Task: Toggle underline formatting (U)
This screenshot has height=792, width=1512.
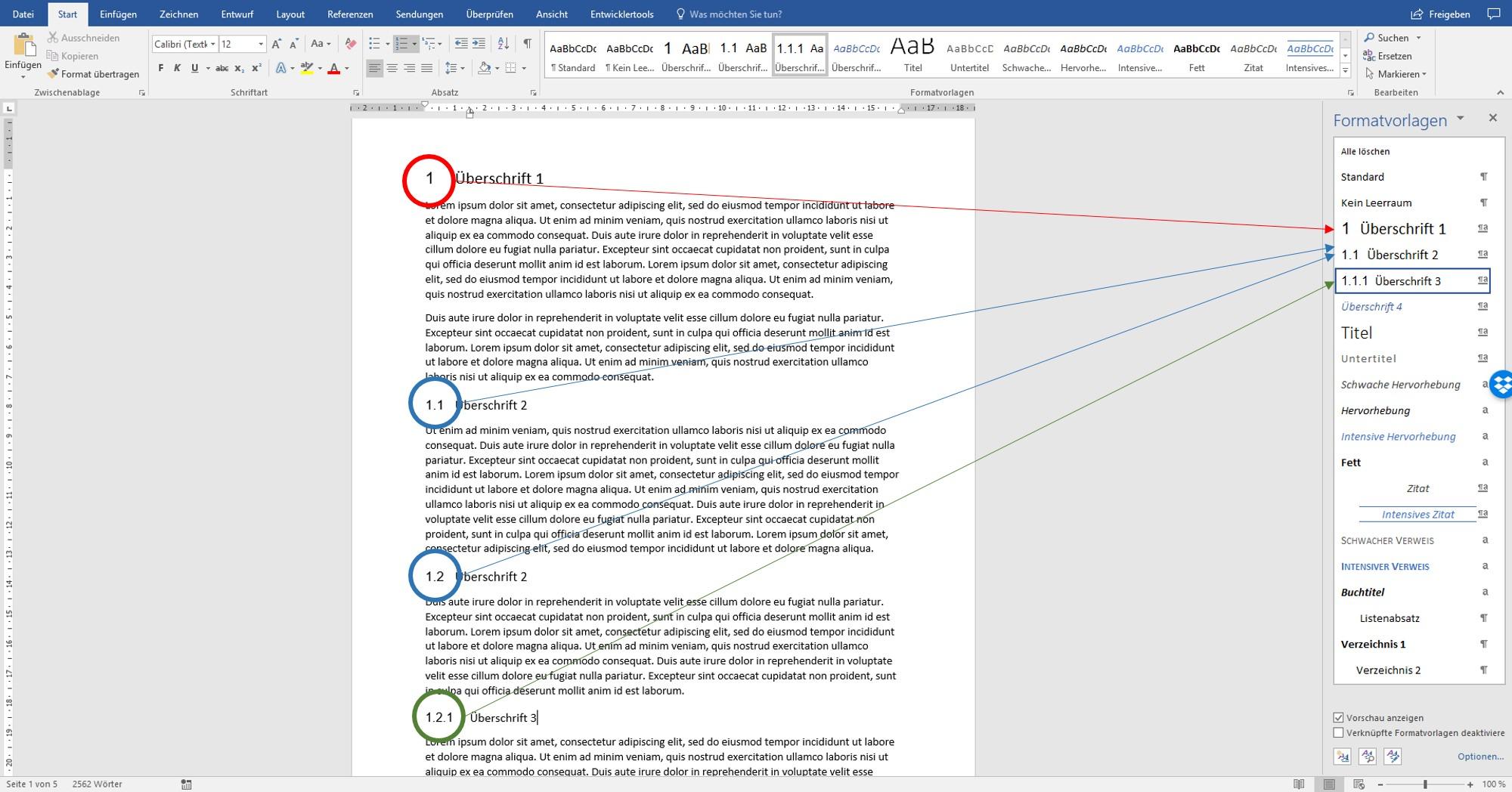Action: (x=194, y=68)
